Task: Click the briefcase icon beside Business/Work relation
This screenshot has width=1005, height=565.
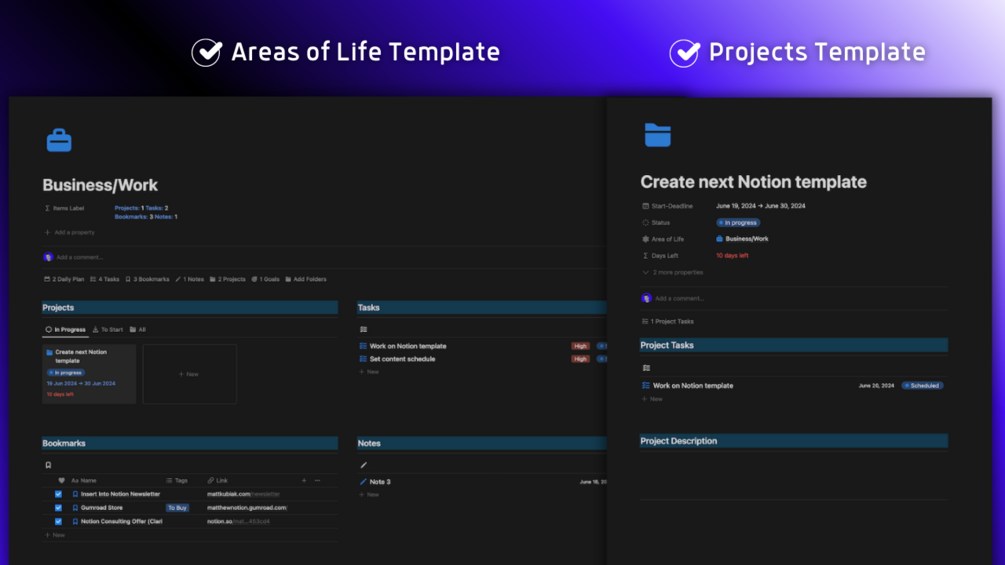Action: pyautogui.click(x=719, y=239)
